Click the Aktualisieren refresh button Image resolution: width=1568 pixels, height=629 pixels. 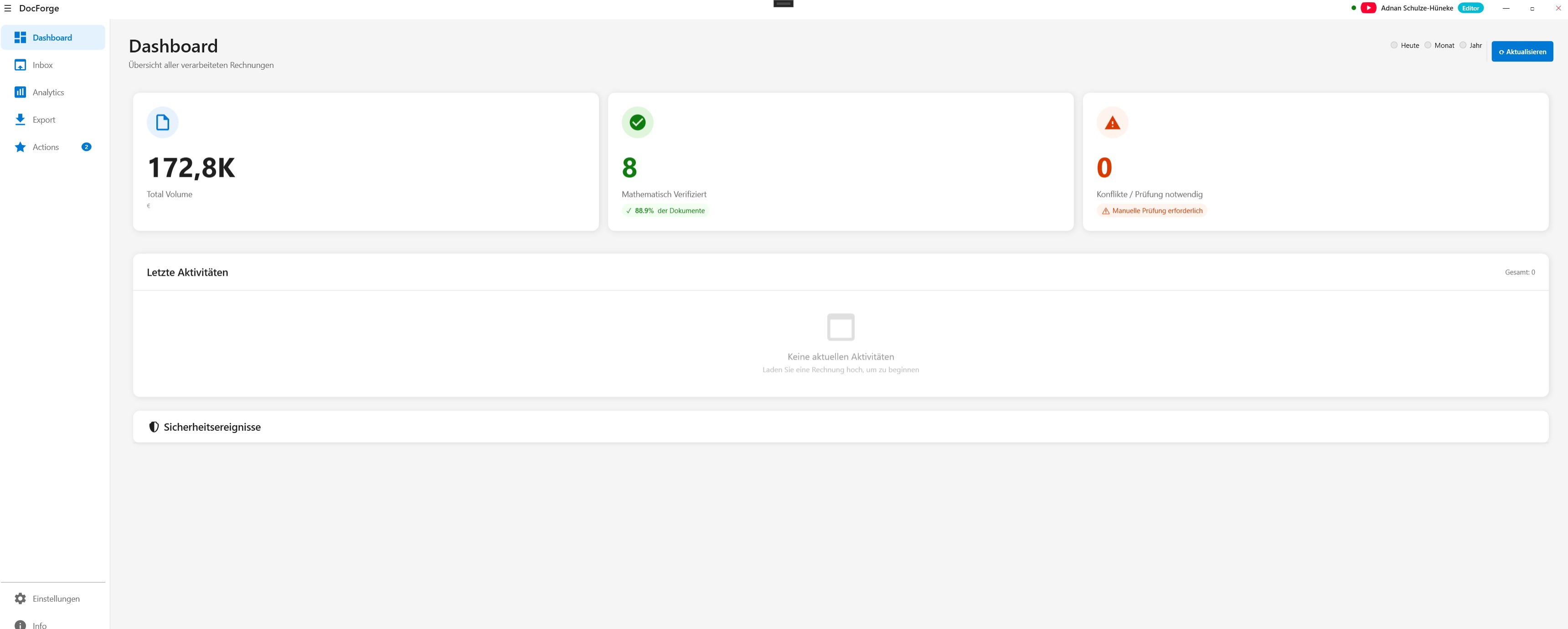1522,51
